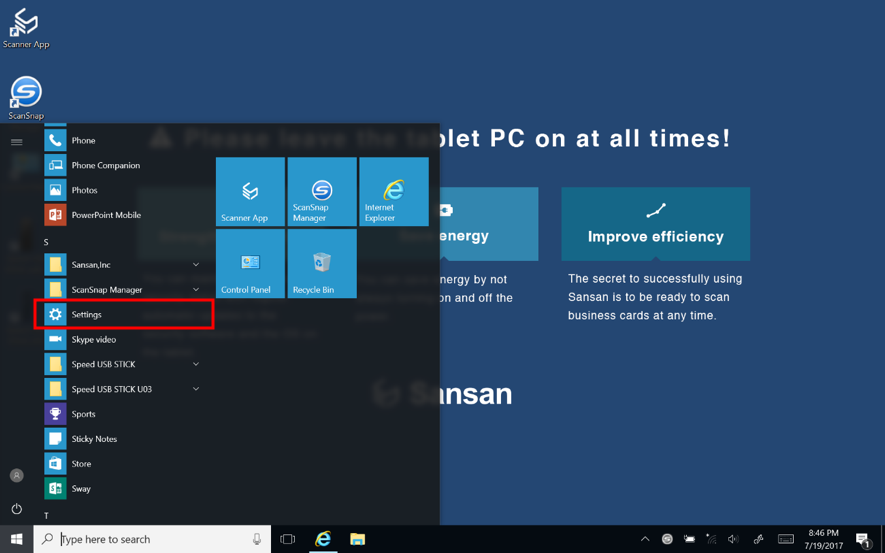Viewport: 885px width, 553px height.
Task: Open the wireless network tray icon
Action: pyautogui.click(x=711, y=539)
